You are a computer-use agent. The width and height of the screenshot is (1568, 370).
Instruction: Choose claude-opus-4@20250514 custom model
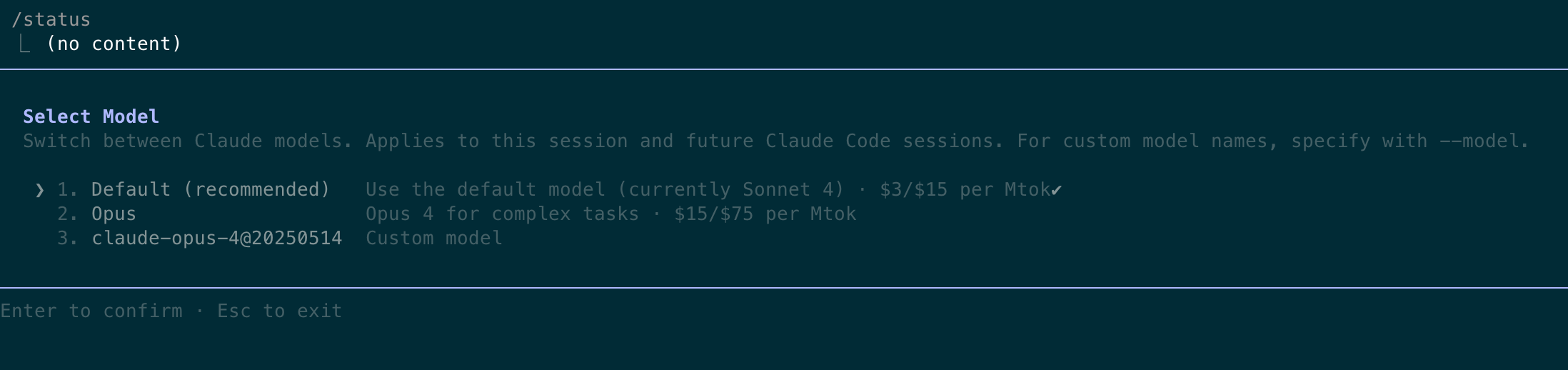pyautogui.click(x=217, y=239)
